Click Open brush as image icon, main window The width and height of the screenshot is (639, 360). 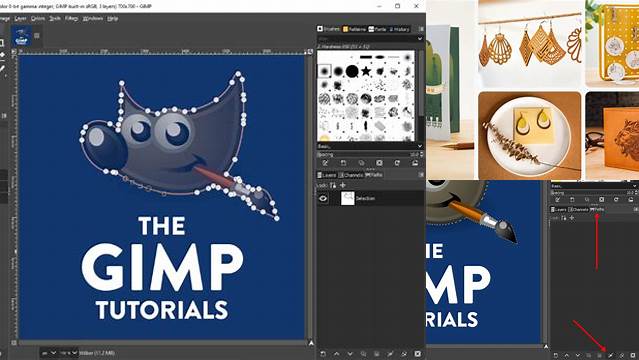click(414, 163)
